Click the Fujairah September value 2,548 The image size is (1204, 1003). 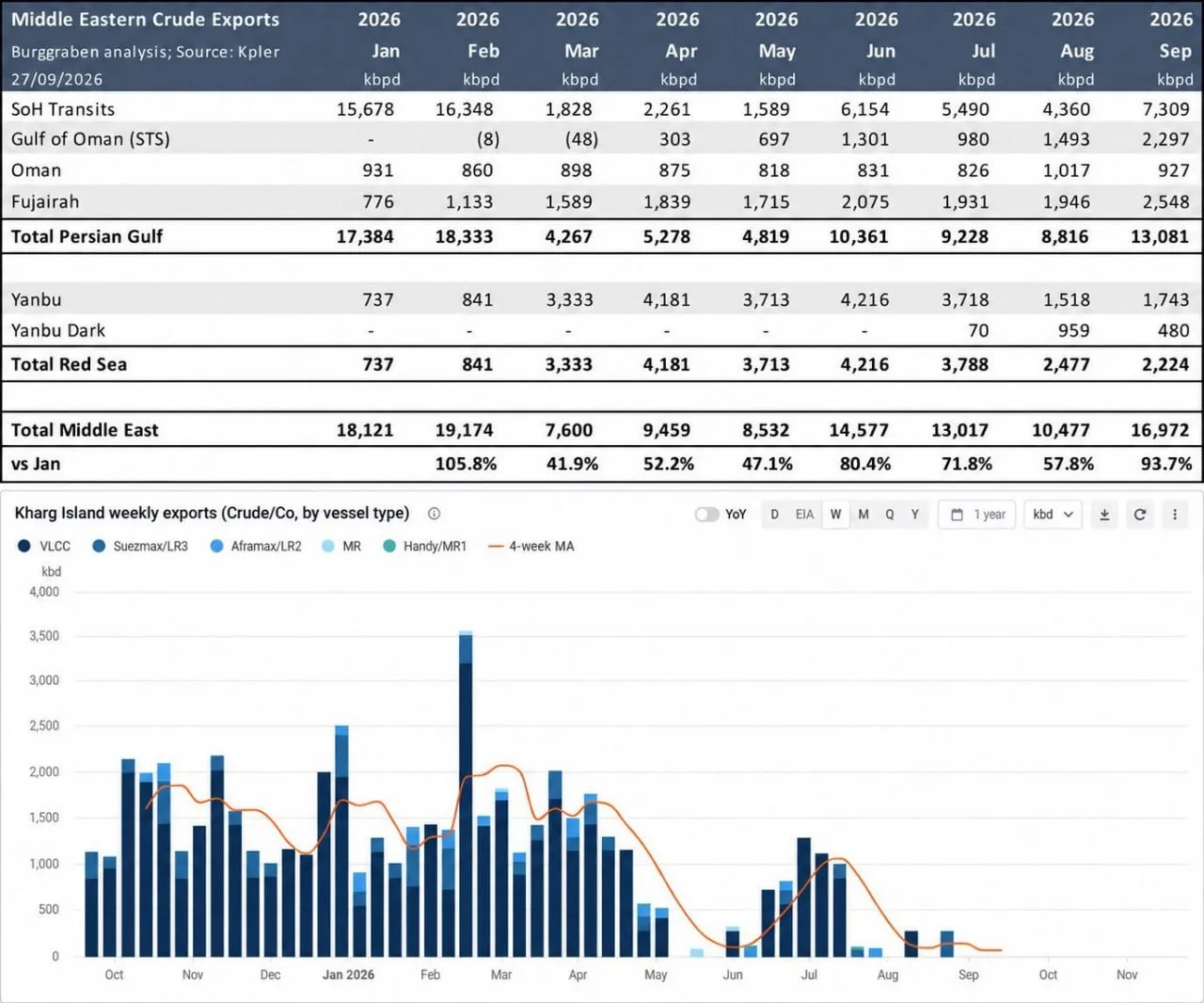[1165, 201]
